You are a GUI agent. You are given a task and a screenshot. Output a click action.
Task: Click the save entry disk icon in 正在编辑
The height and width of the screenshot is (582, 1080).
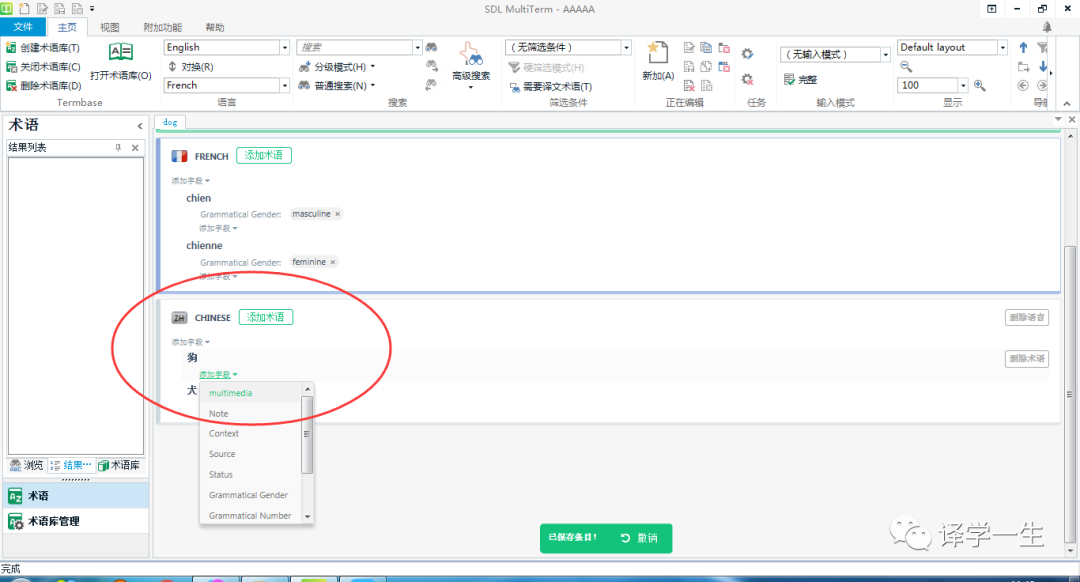click(689, 67)
